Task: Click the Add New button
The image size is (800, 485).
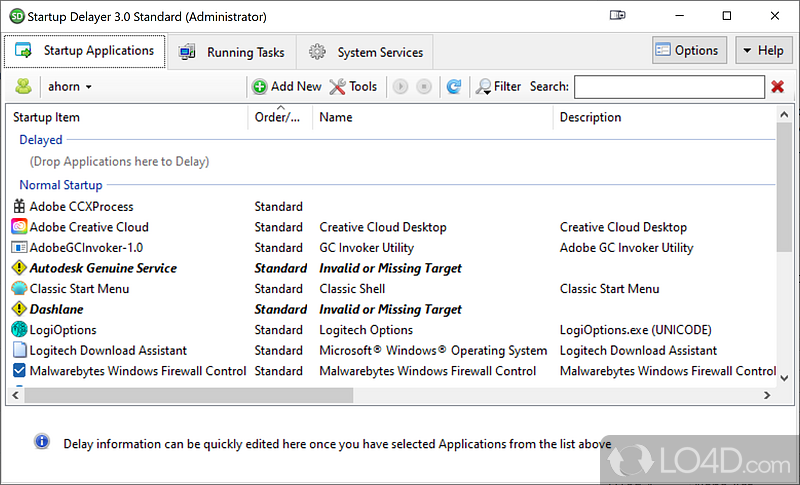Action: pyautogui.click(x=287, y=87)
